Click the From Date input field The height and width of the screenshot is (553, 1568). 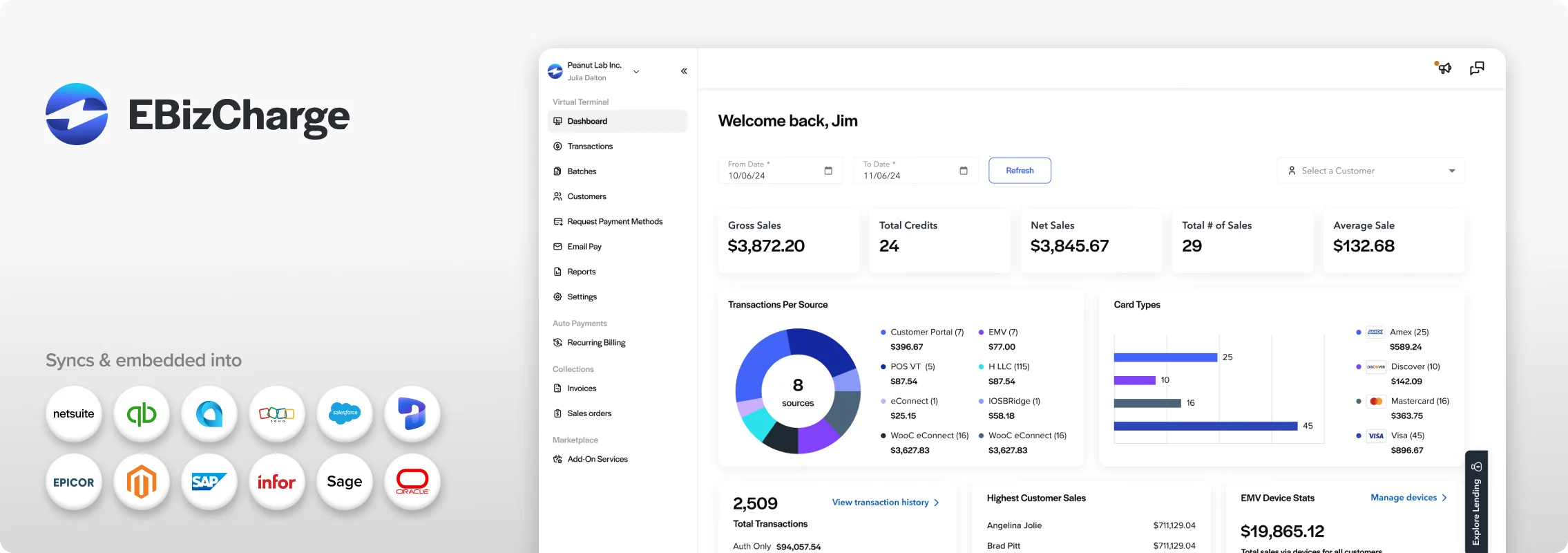tap(781, 171)
